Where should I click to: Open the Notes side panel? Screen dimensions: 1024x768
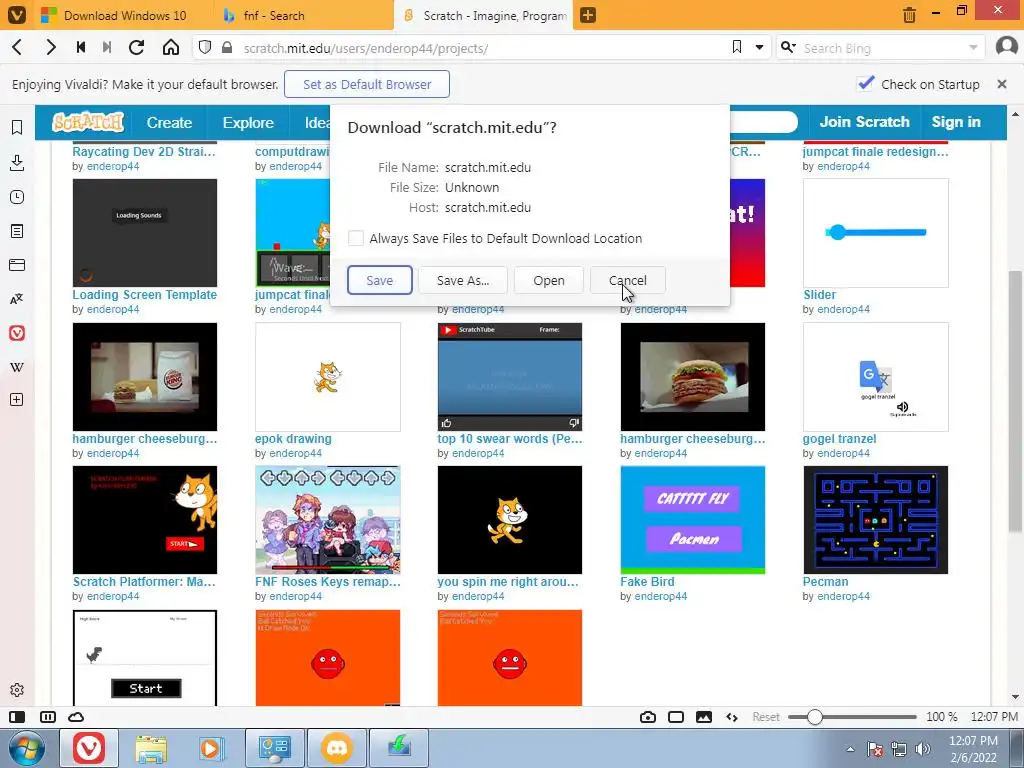click(x=17, y=231)
